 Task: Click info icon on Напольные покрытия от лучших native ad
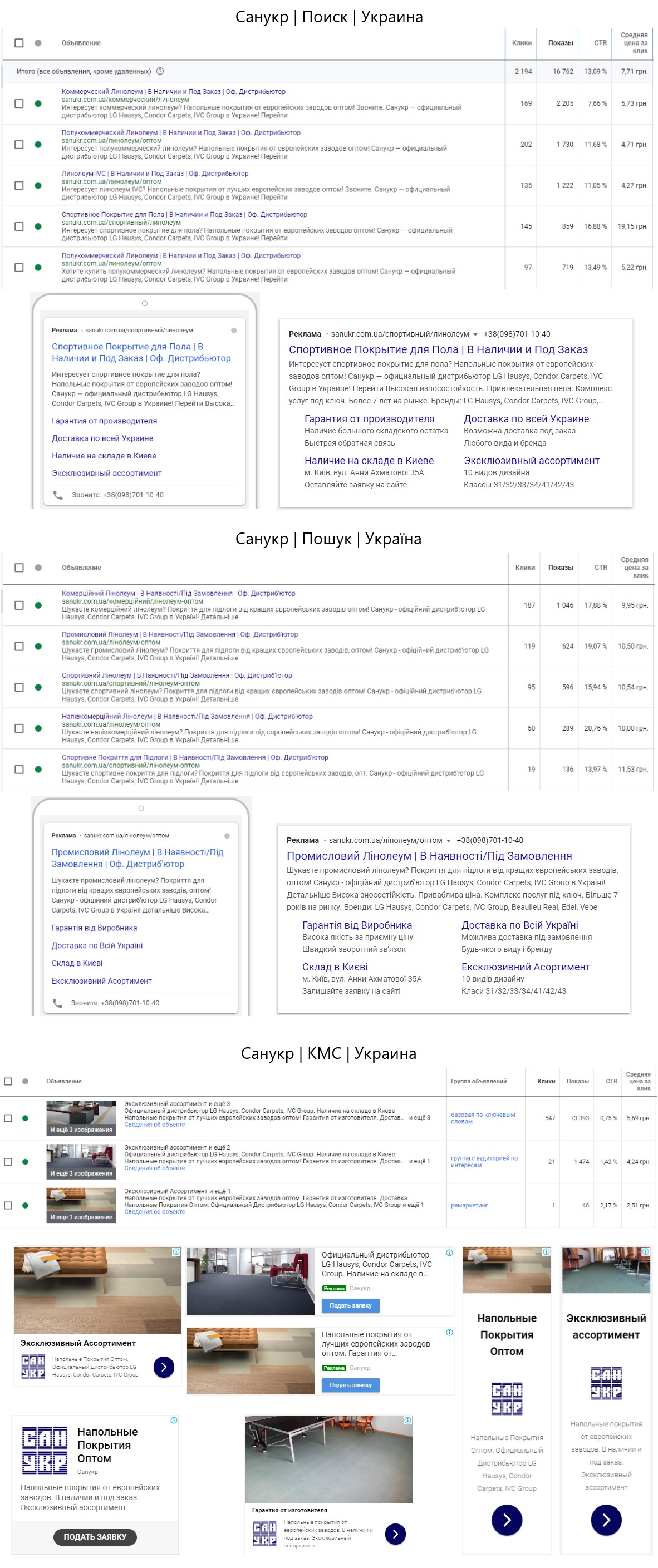click(x=450, y=1333)
